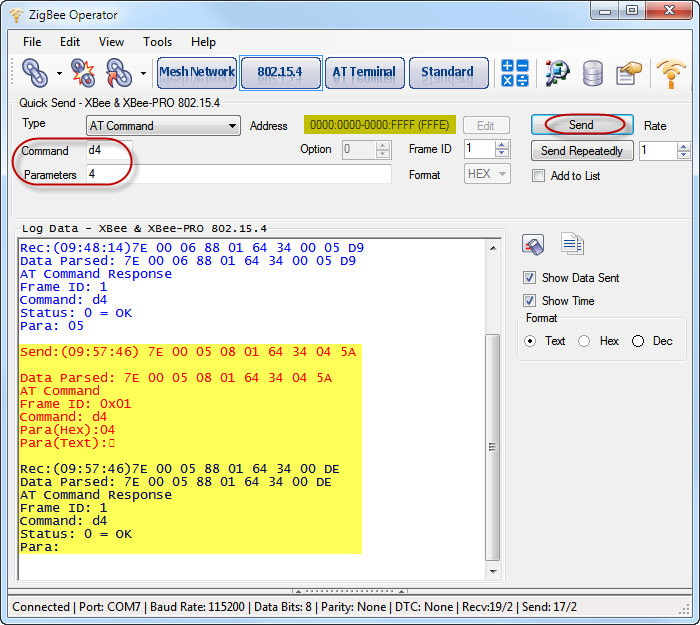The image size is (700, 625).
Task: Click the clear log eraser icon
Action: [533, 245]
